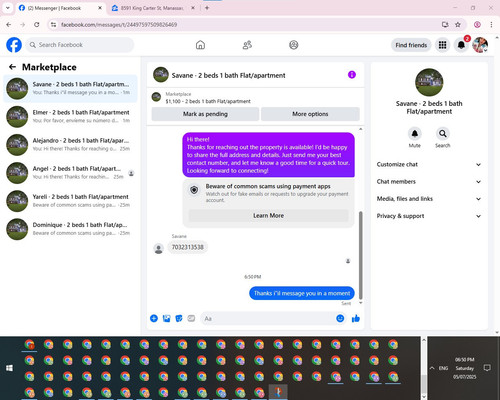This screenshot has height=400, width=500.
Task: Open the Elmer conversation
Action: pos(70,117)
